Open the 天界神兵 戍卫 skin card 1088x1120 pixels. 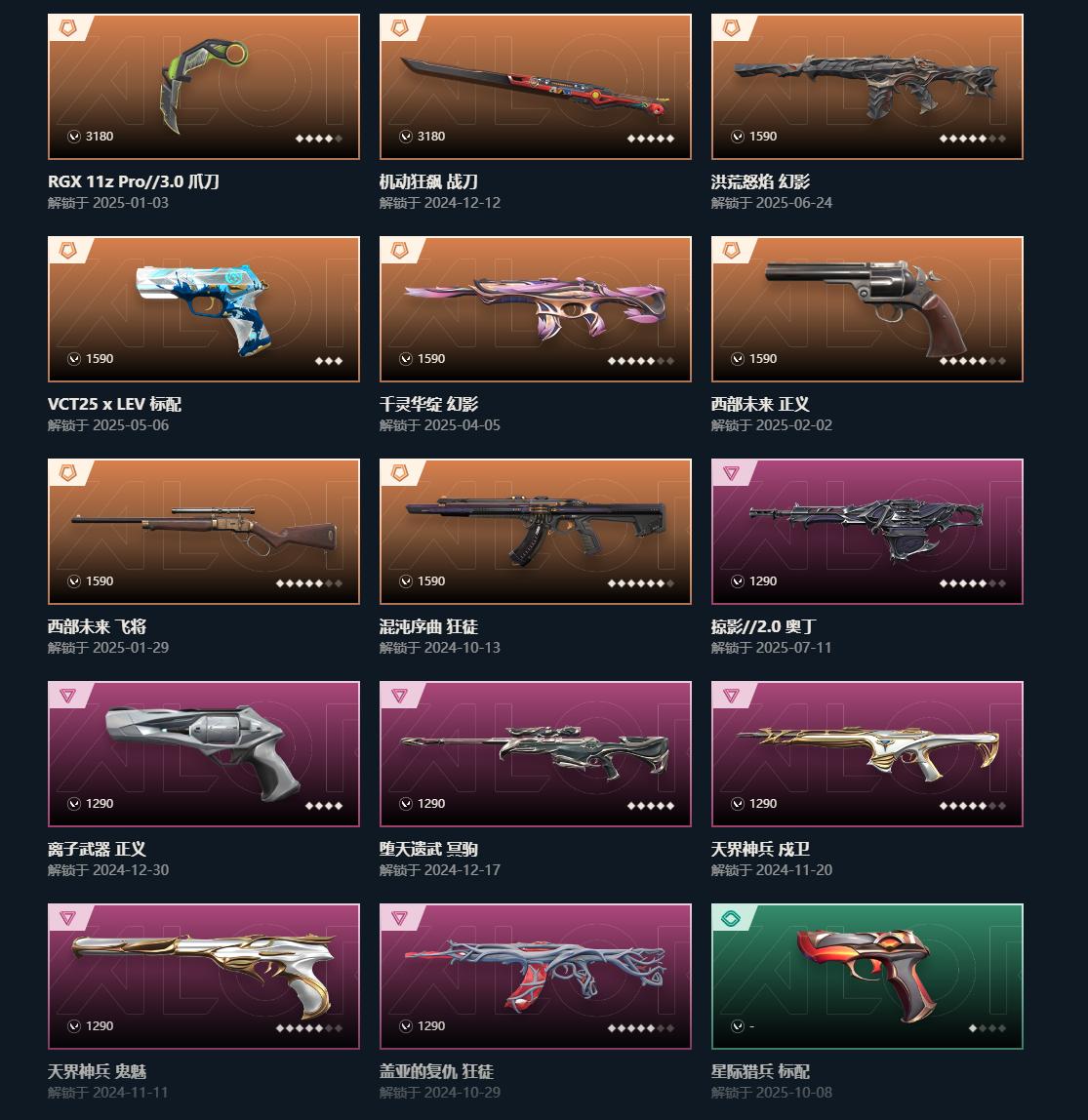tap(867, 754)
